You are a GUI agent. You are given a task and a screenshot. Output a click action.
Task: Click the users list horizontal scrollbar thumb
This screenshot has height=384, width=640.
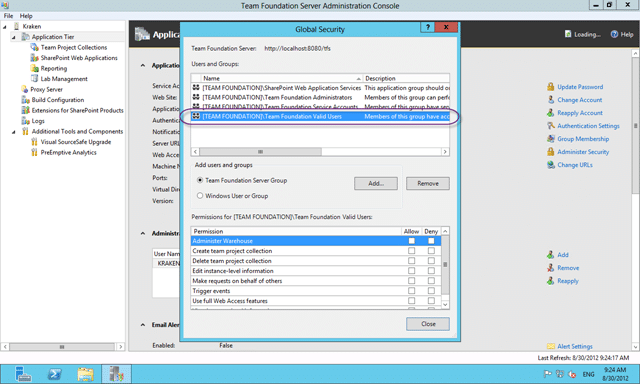(260, 152)
